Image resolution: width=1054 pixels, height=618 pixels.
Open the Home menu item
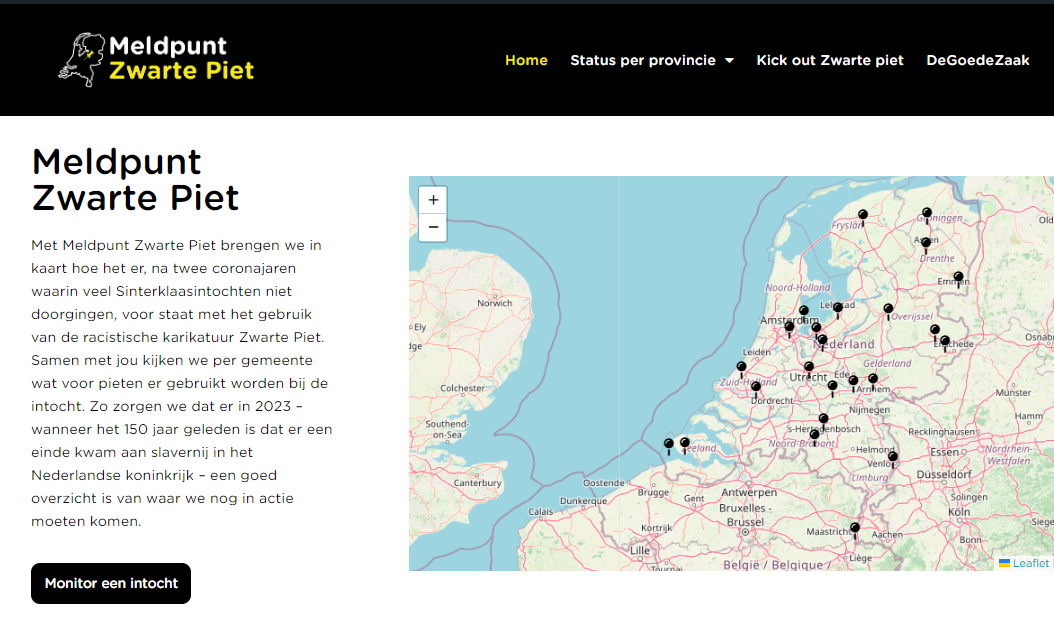(x=526, y=61)
